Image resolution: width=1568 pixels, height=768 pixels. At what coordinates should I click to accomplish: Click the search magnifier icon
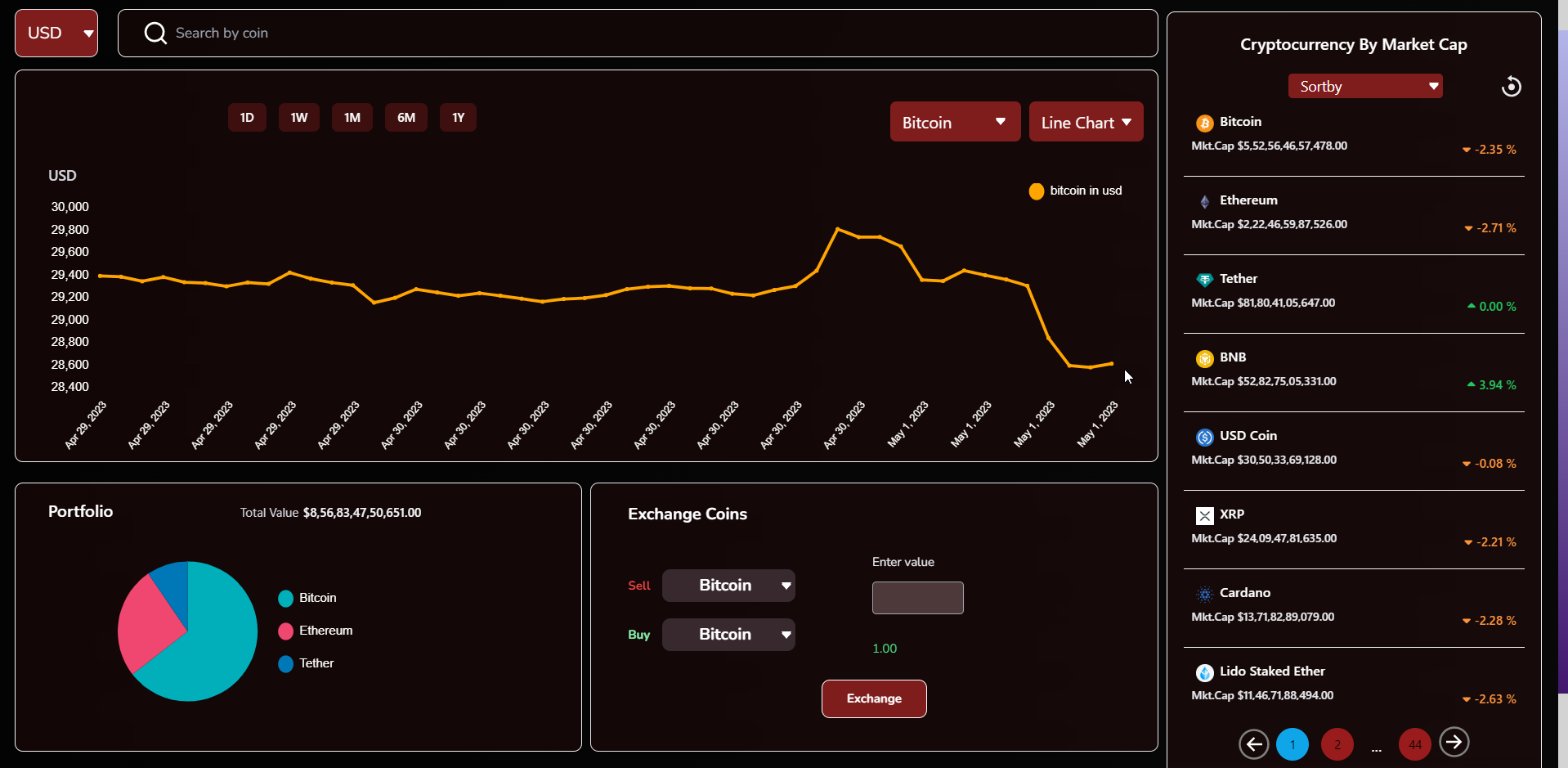click(x=155, y=33)
